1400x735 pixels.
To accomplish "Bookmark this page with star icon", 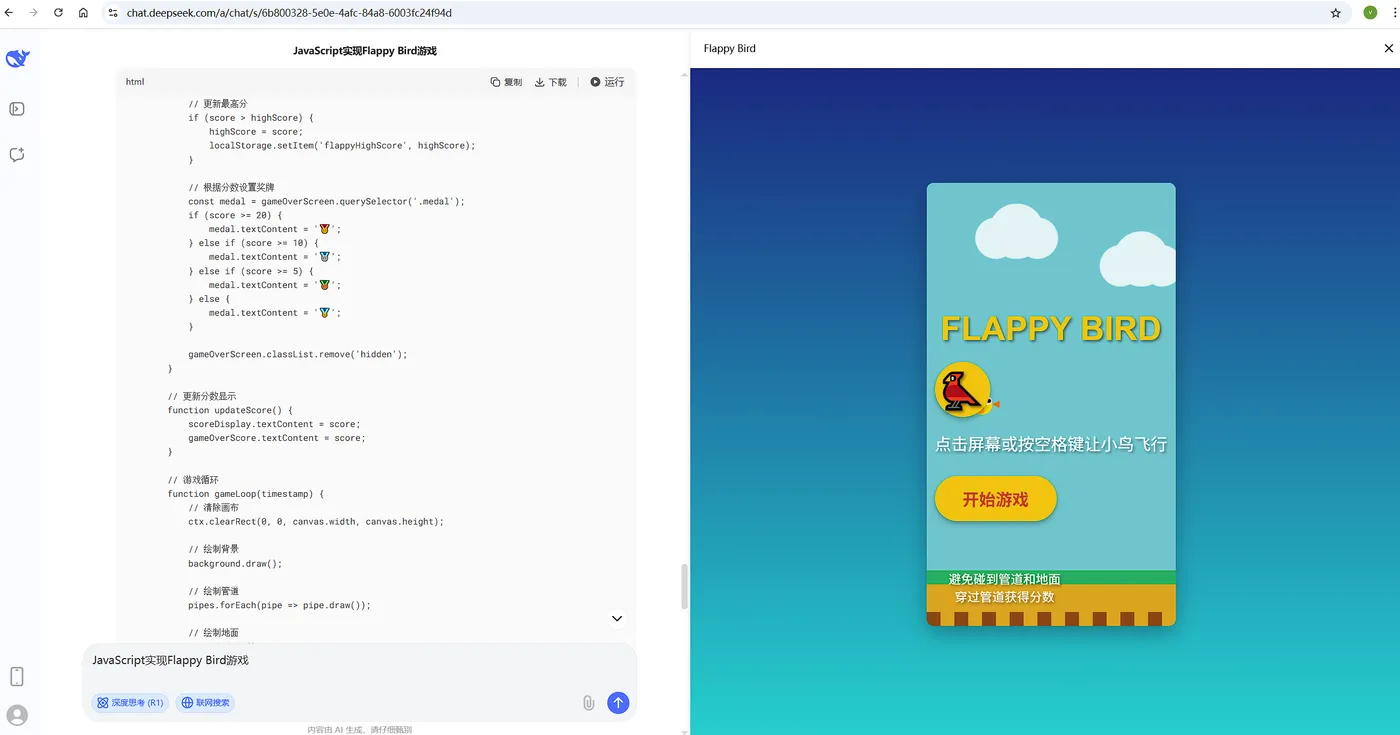I will [1336, 13].
